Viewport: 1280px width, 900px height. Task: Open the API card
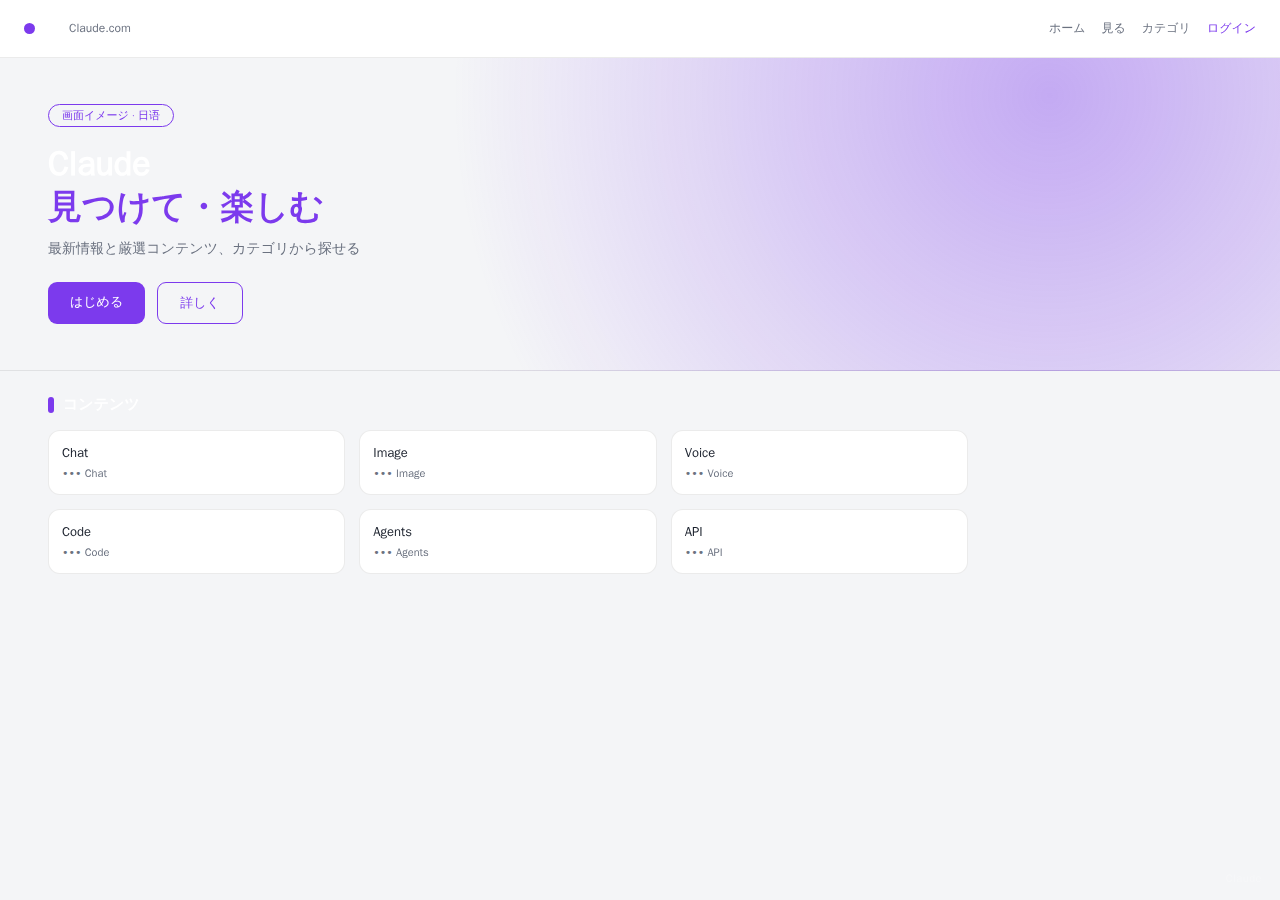[819, 542]
